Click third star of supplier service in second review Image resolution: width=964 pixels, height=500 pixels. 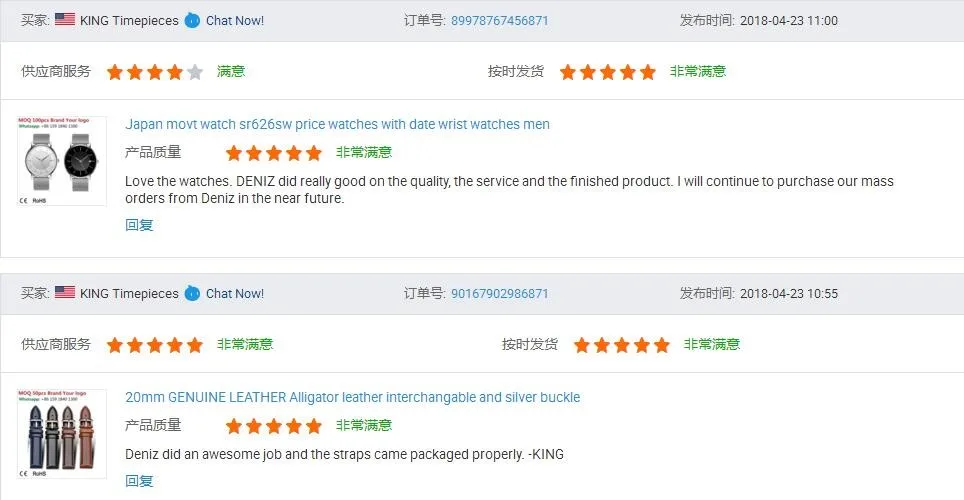pos(155,345)
